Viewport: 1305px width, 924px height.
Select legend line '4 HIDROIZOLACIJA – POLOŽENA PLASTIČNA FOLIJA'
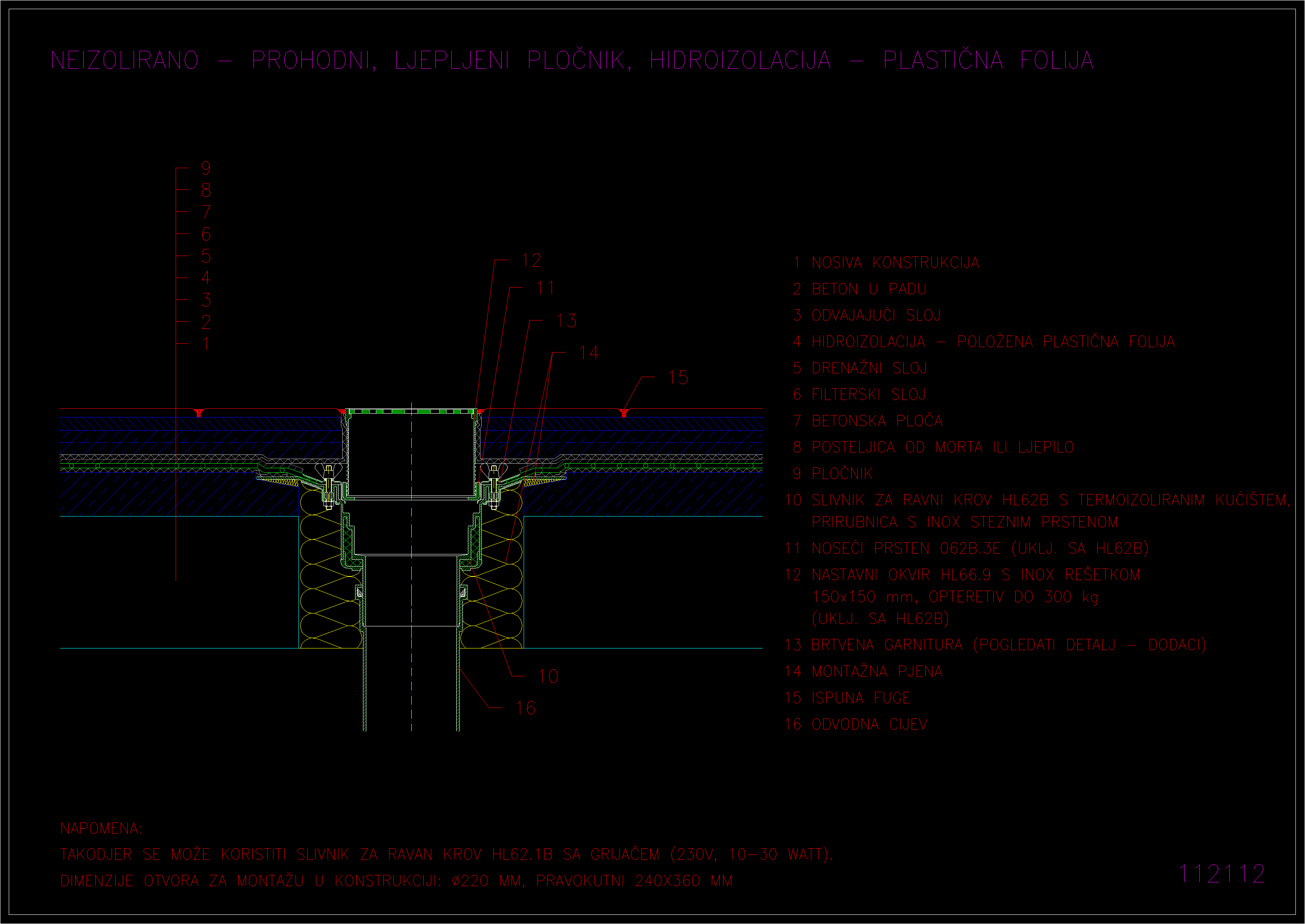tap(984, 341)
